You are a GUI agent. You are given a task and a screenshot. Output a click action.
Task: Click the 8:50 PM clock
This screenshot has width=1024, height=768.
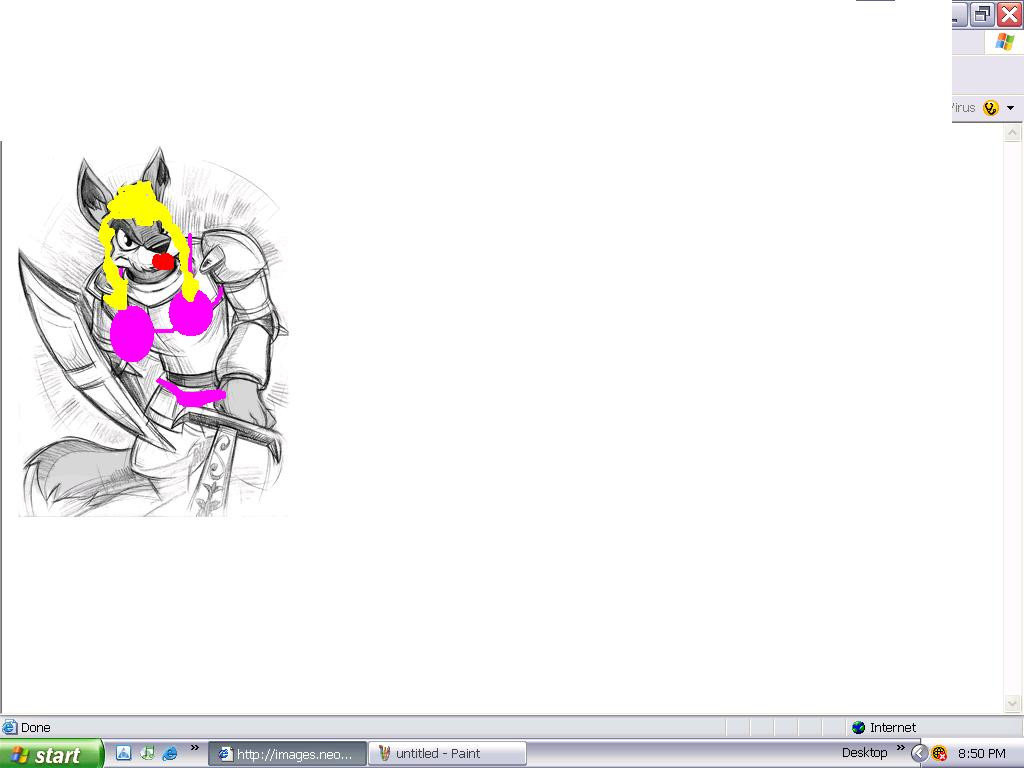click(982, 754)
